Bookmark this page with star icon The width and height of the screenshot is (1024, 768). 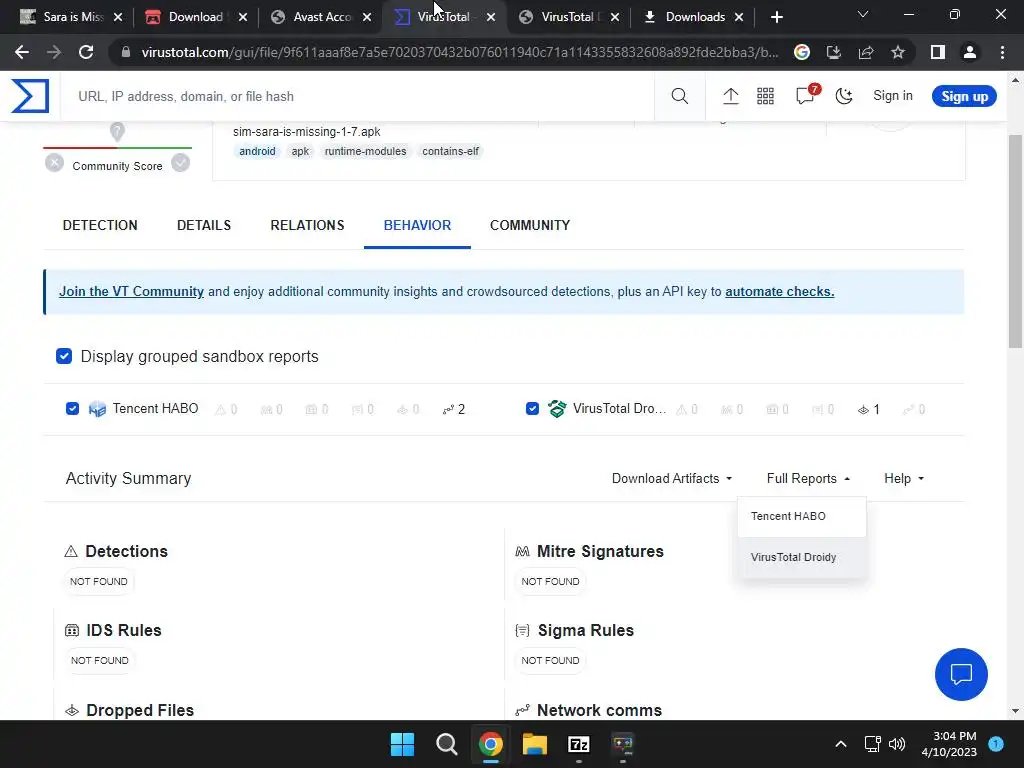click(x=898, y=52)
